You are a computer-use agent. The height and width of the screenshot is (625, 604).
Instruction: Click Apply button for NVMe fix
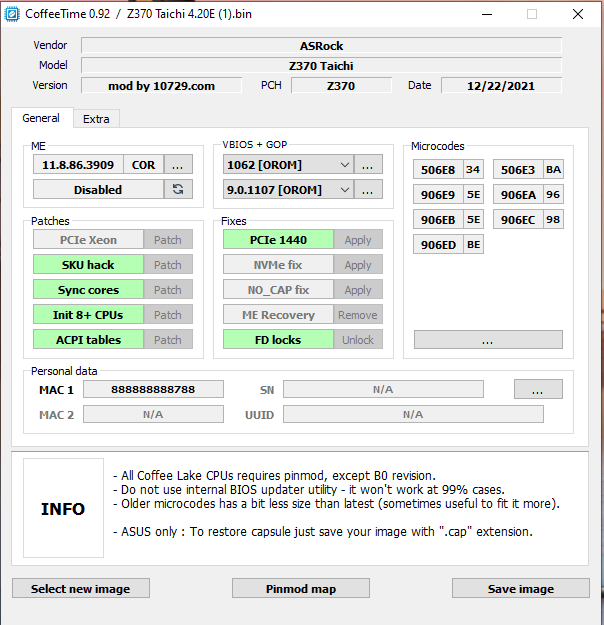(x=358, y=265)
